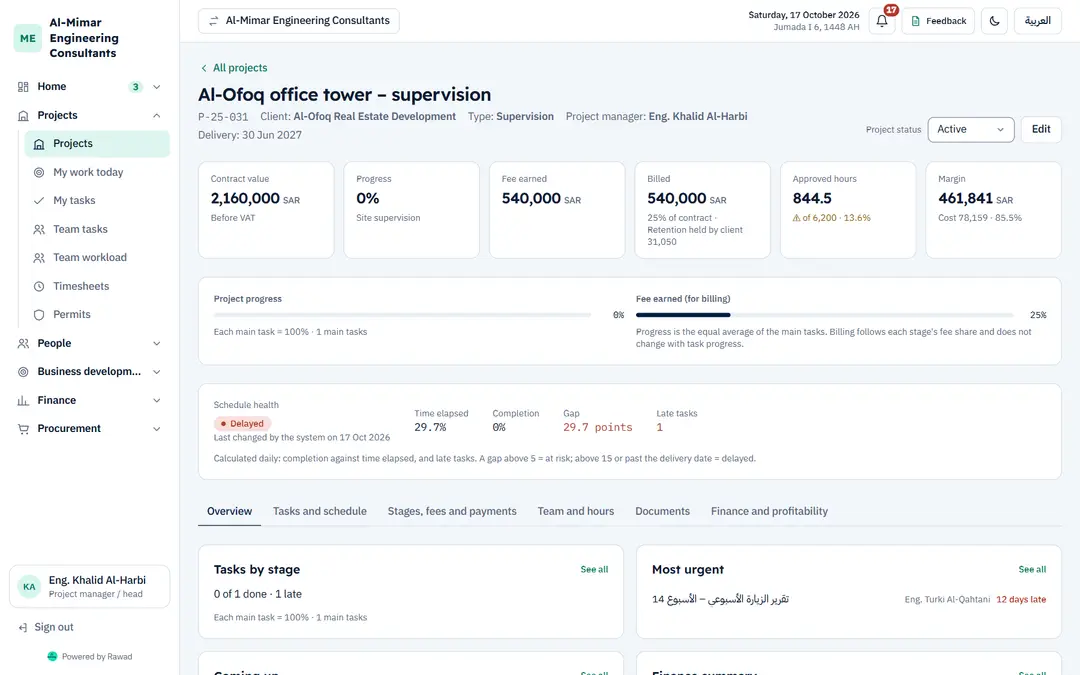Open Team workload in sidebar
This screenshot has width=1080, height=675.
coord(97,258)
